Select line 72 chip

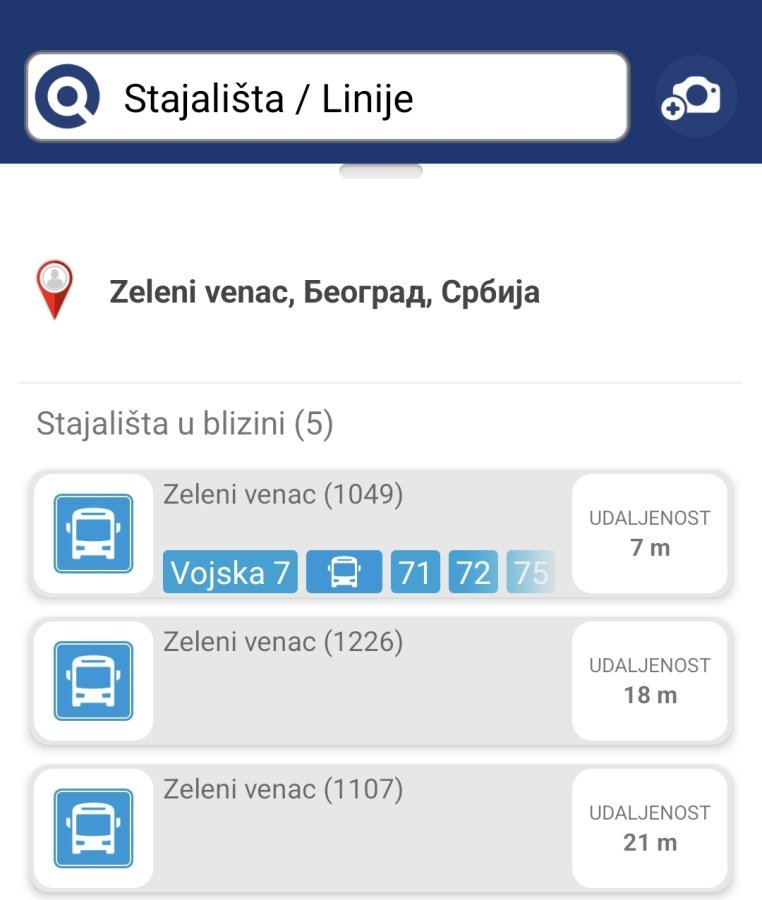tap(473, 572)
